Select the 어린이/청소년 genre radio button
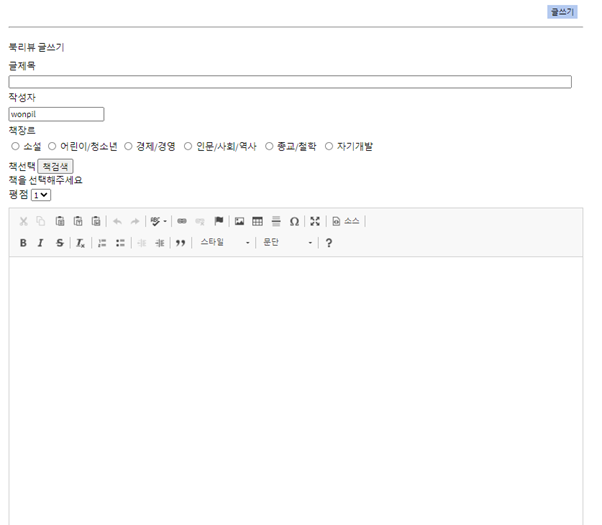 pos(52,146)
